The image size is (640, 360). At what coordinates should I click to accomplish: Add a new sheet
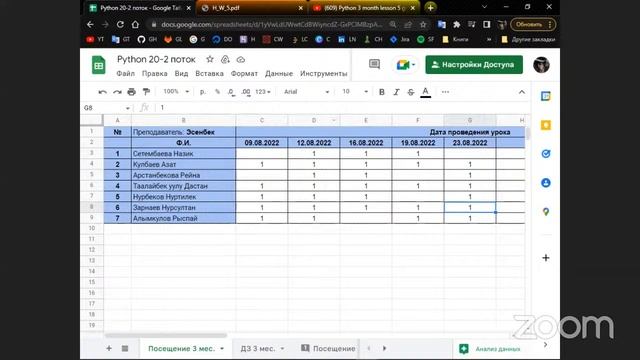pyautogui.click(x=109, y=348)
